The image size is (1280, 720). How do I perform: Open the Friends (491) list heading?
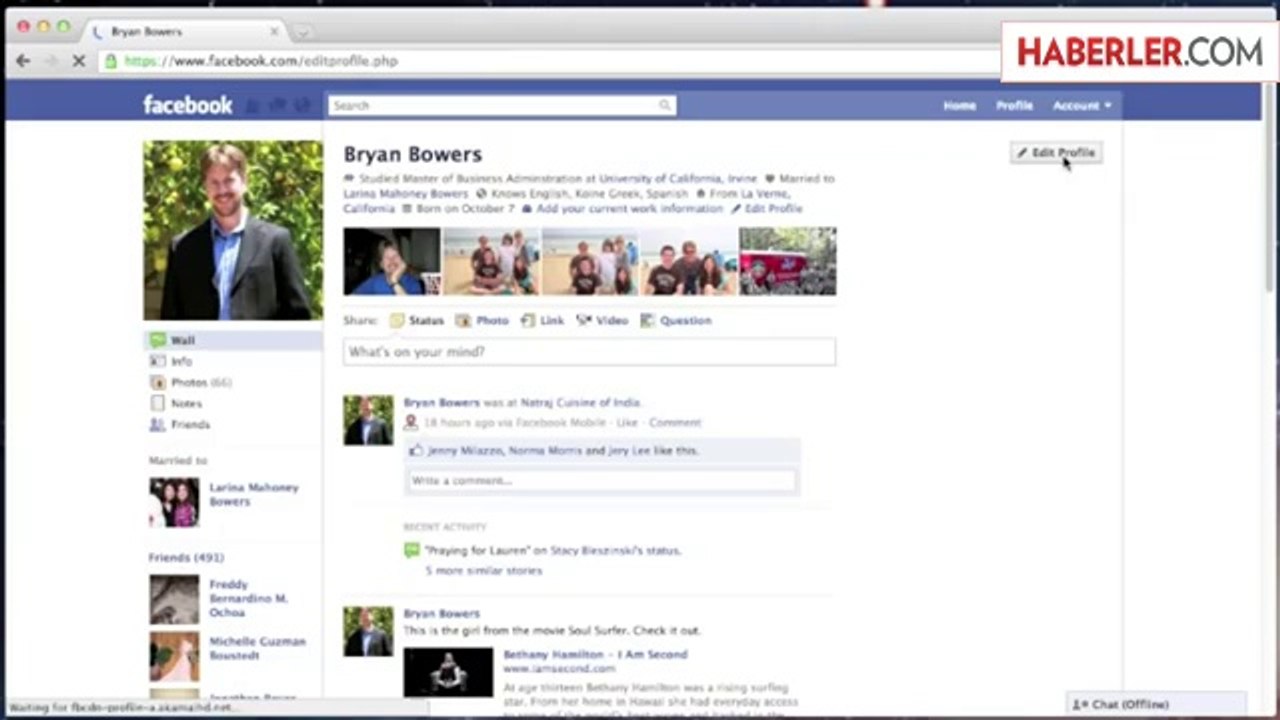pyautogui.click(x=186, y=557)
